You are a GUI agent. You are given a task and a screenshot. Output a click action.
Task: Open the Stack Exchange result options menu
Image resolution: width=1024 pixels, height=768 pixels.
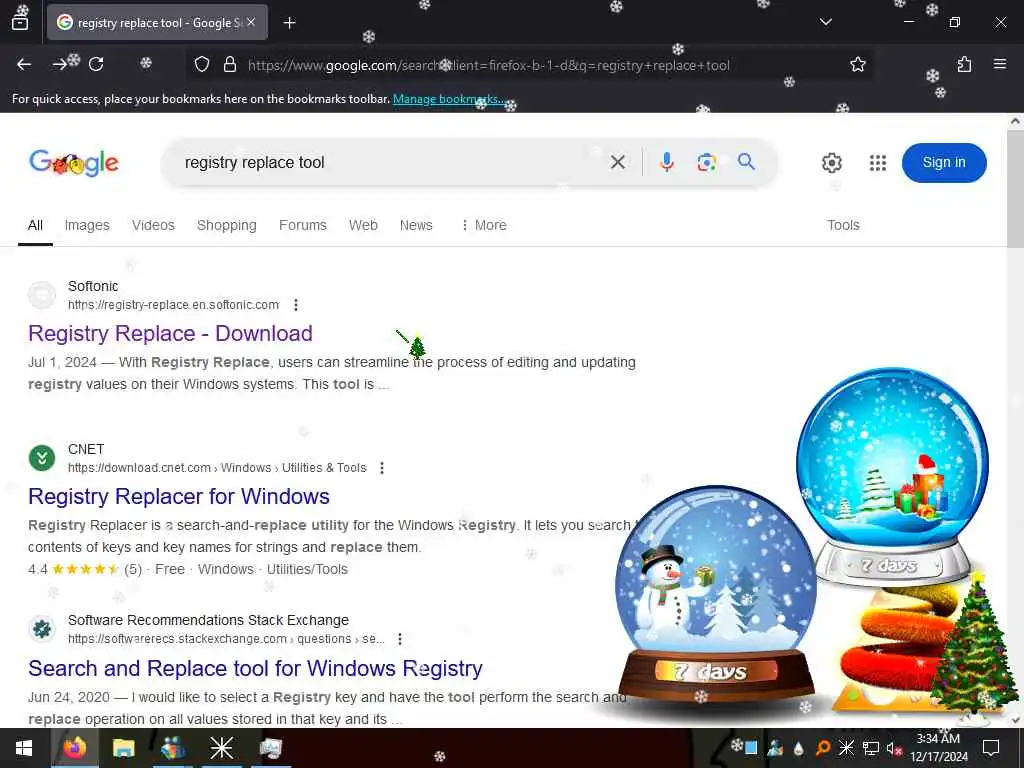400,639
